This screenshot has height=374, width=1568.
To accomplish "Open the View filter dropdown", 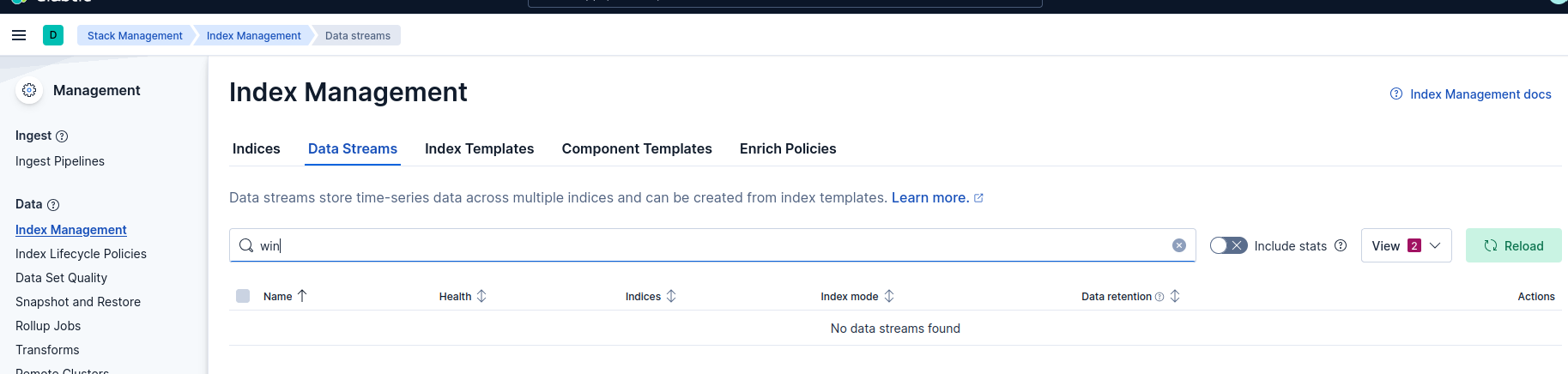I will click(x=1406, y=245).
